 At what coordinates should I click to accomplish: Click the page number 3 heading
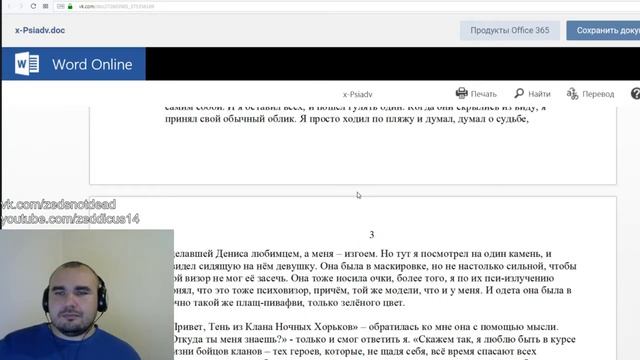(x=371, y=235)
